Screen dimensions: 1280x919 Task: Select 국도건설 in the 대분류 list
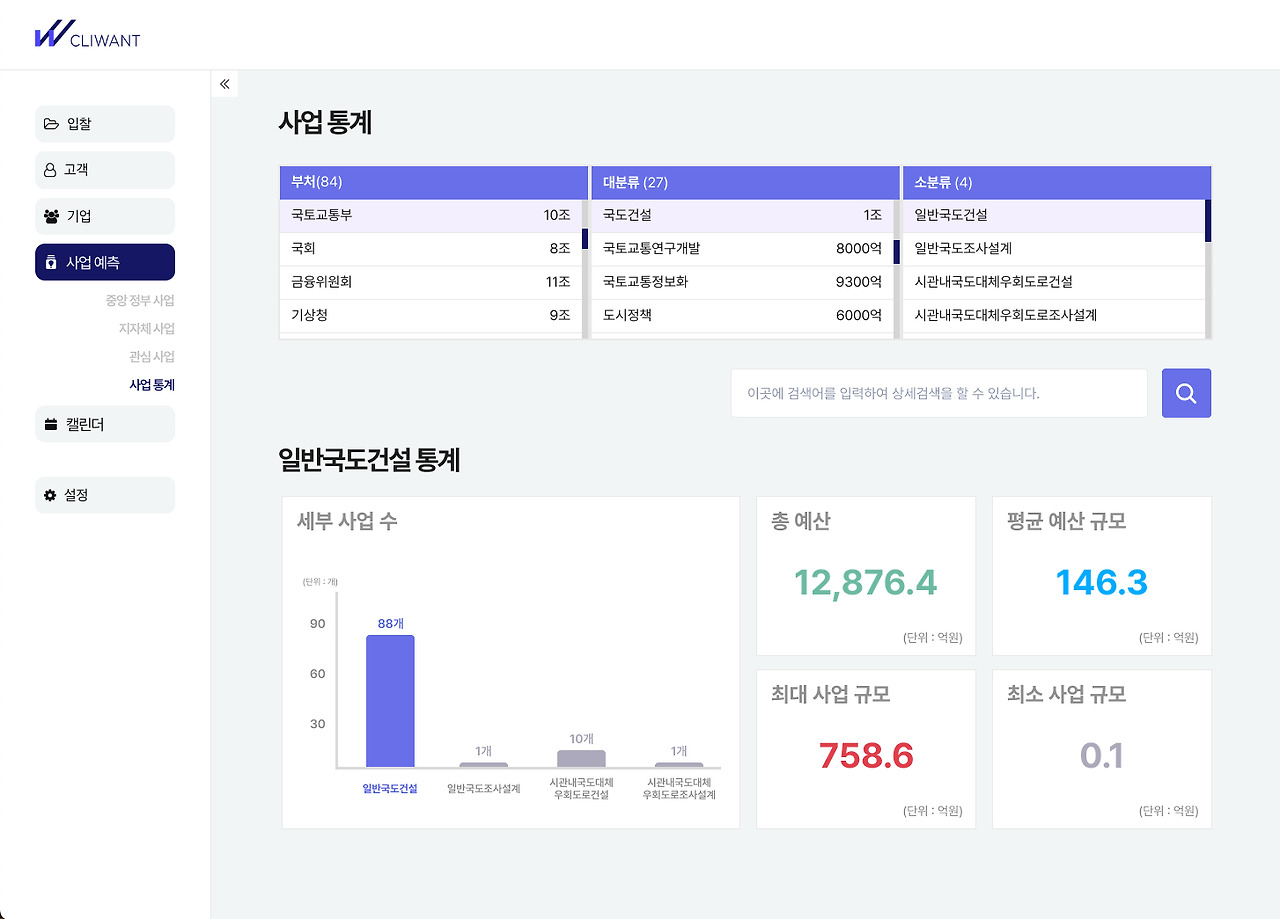coord(742,215)
